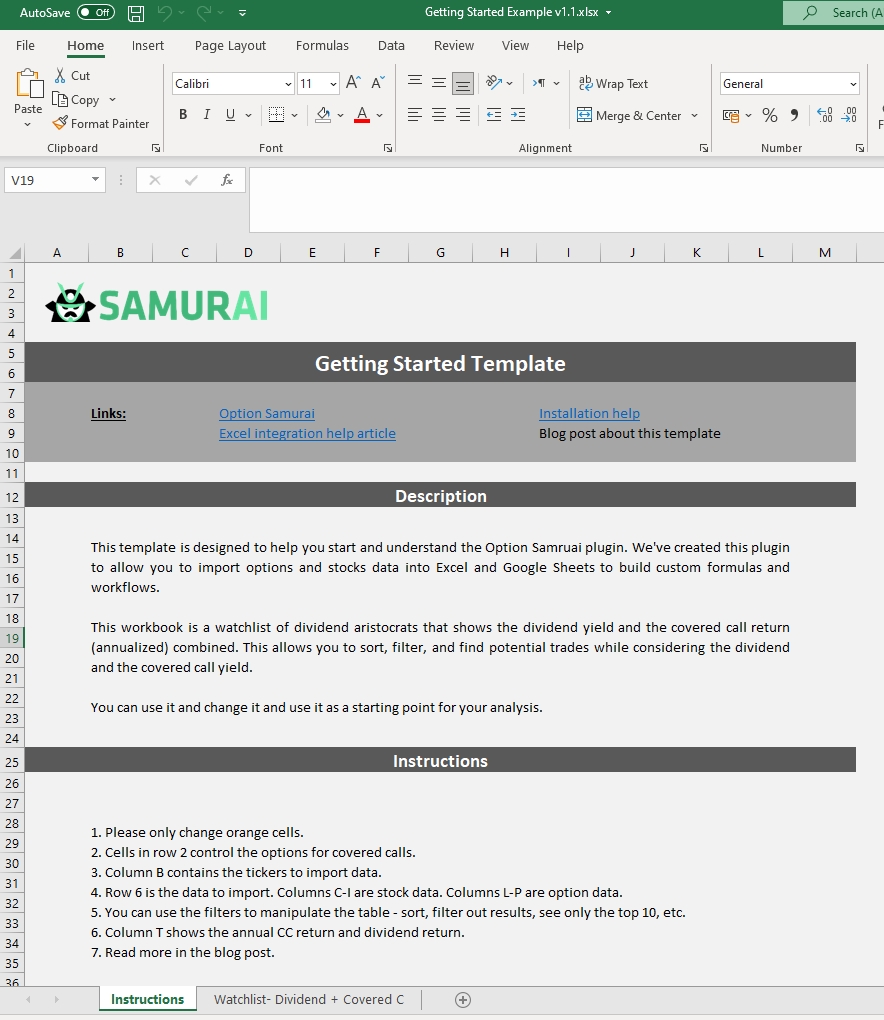Apply the red font color swatch
Viewport: 884px width, 1020px height.
(362, 115)
